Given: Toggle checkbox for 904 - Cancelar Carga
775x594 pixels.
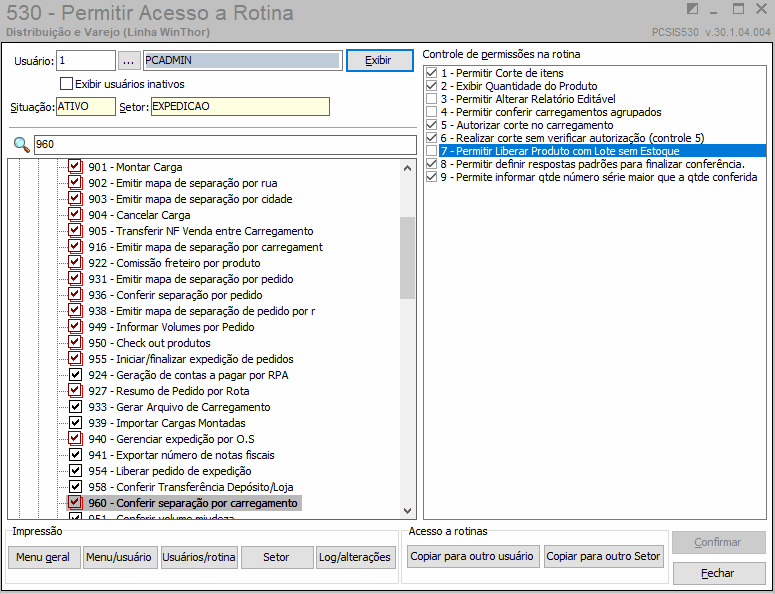Looking at the screenshot, I should 75,214.
